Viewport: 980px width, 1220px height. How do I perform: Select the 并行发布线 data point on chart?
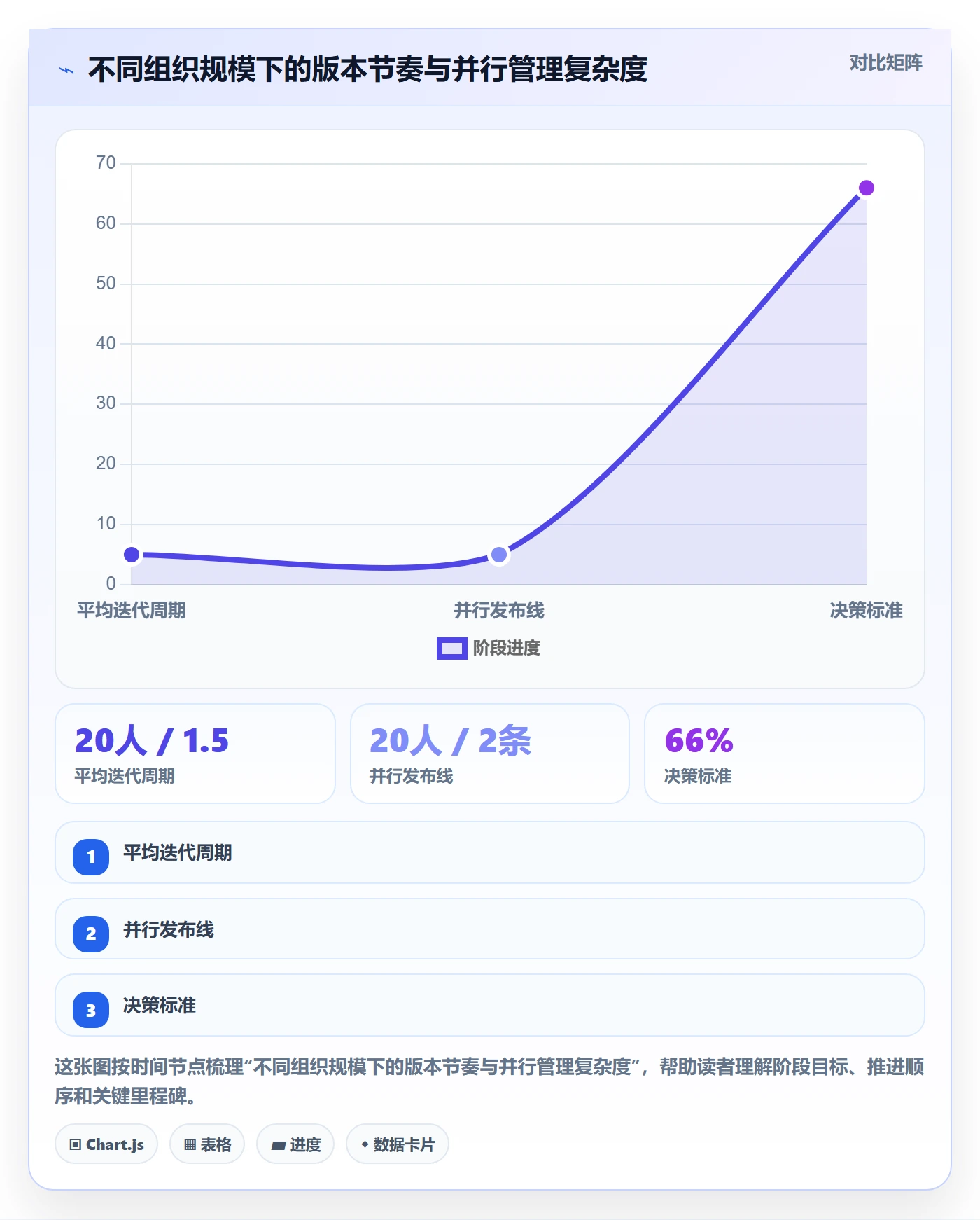[499, 555]
